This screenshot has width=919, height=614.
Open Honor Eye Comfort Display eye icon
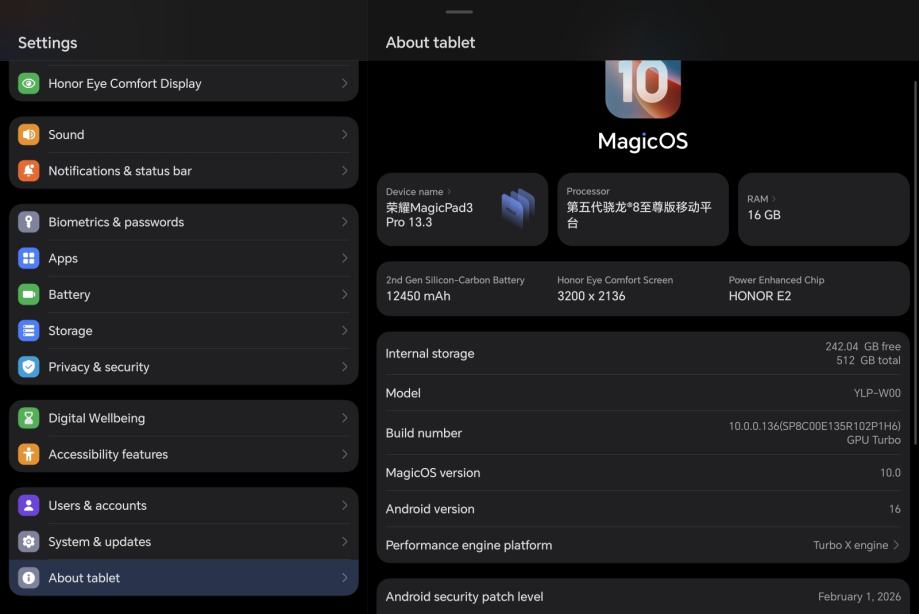[28, 83]
